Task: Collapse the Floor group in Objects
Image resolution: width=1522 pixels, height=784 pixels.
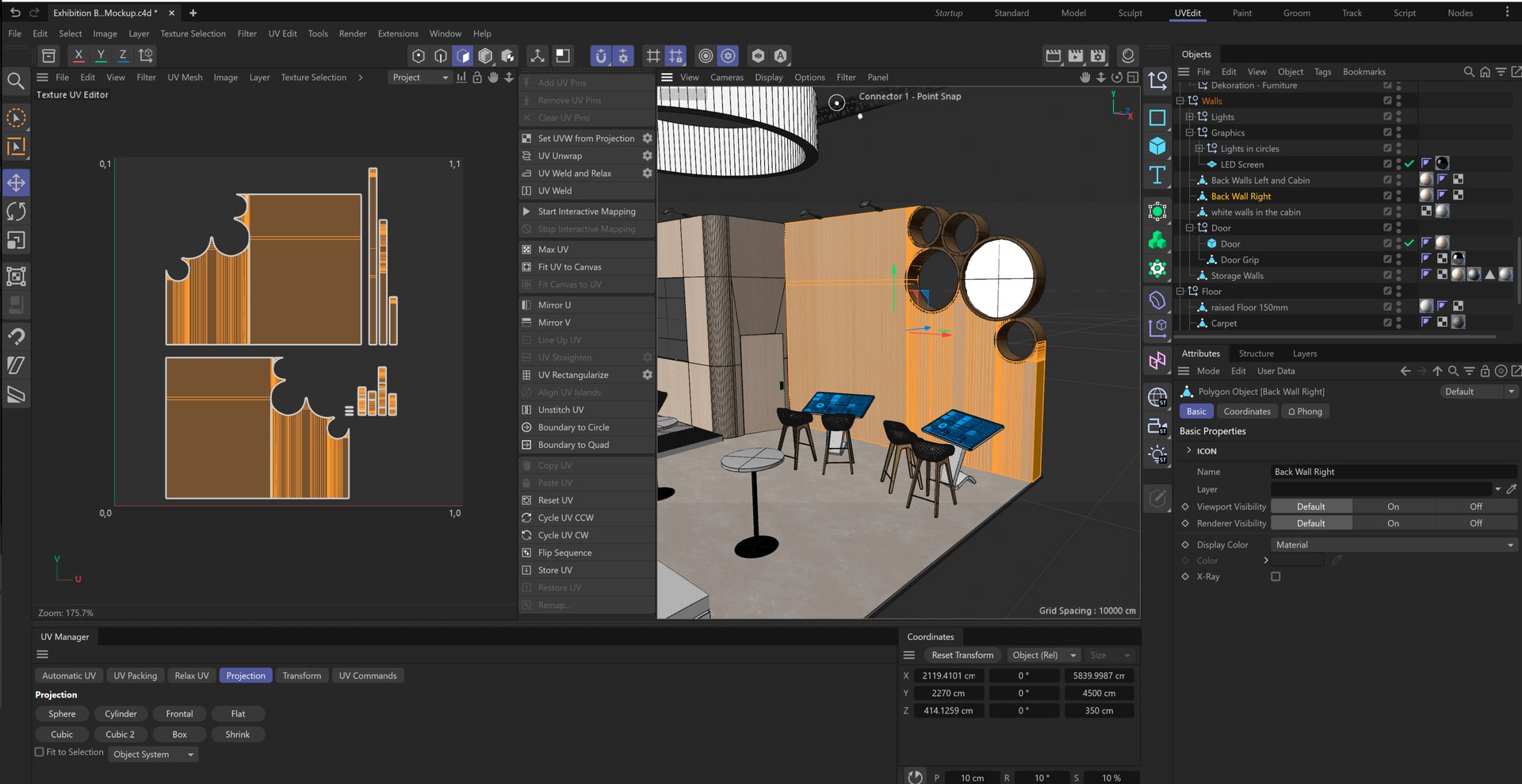Action: [1180, 291]
